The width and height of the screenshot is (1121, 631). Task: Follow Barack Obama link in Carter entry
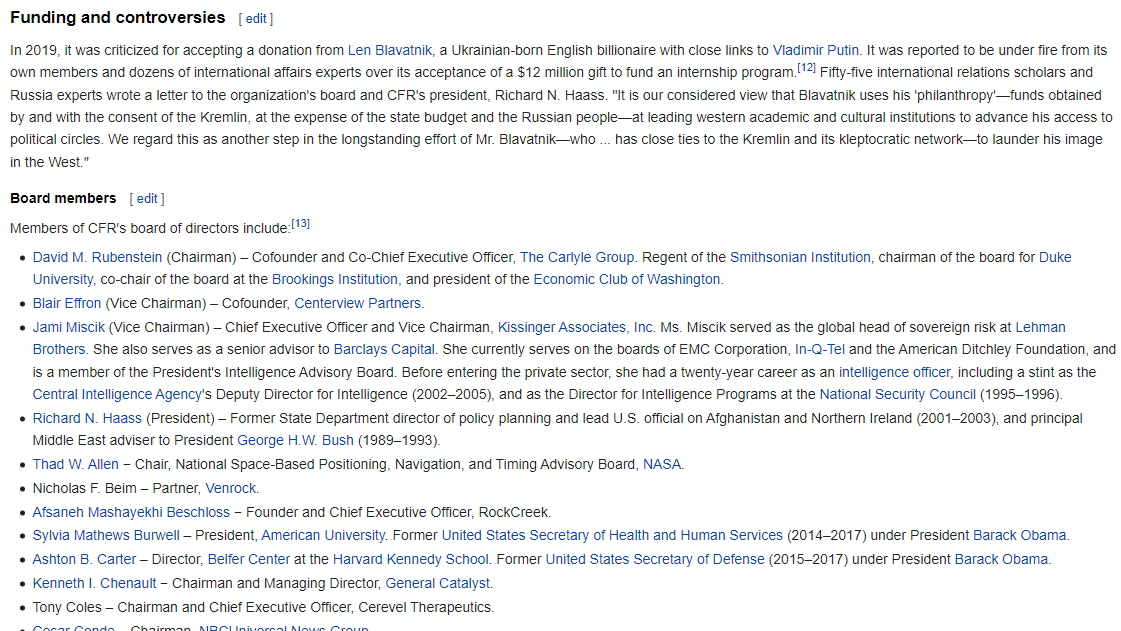click(1001, 560)
